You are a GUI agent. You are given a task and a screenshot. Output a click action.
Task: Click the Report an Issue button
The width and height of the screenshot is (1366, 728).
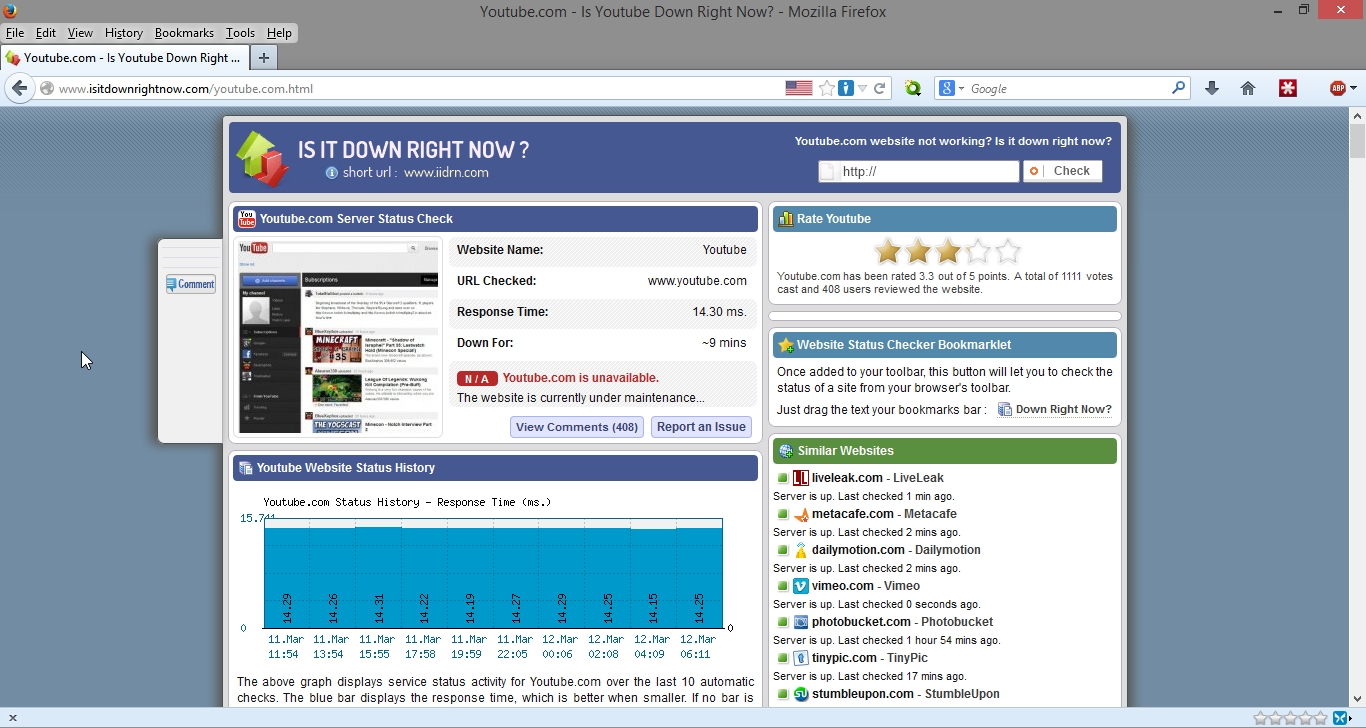pos(701,427)
